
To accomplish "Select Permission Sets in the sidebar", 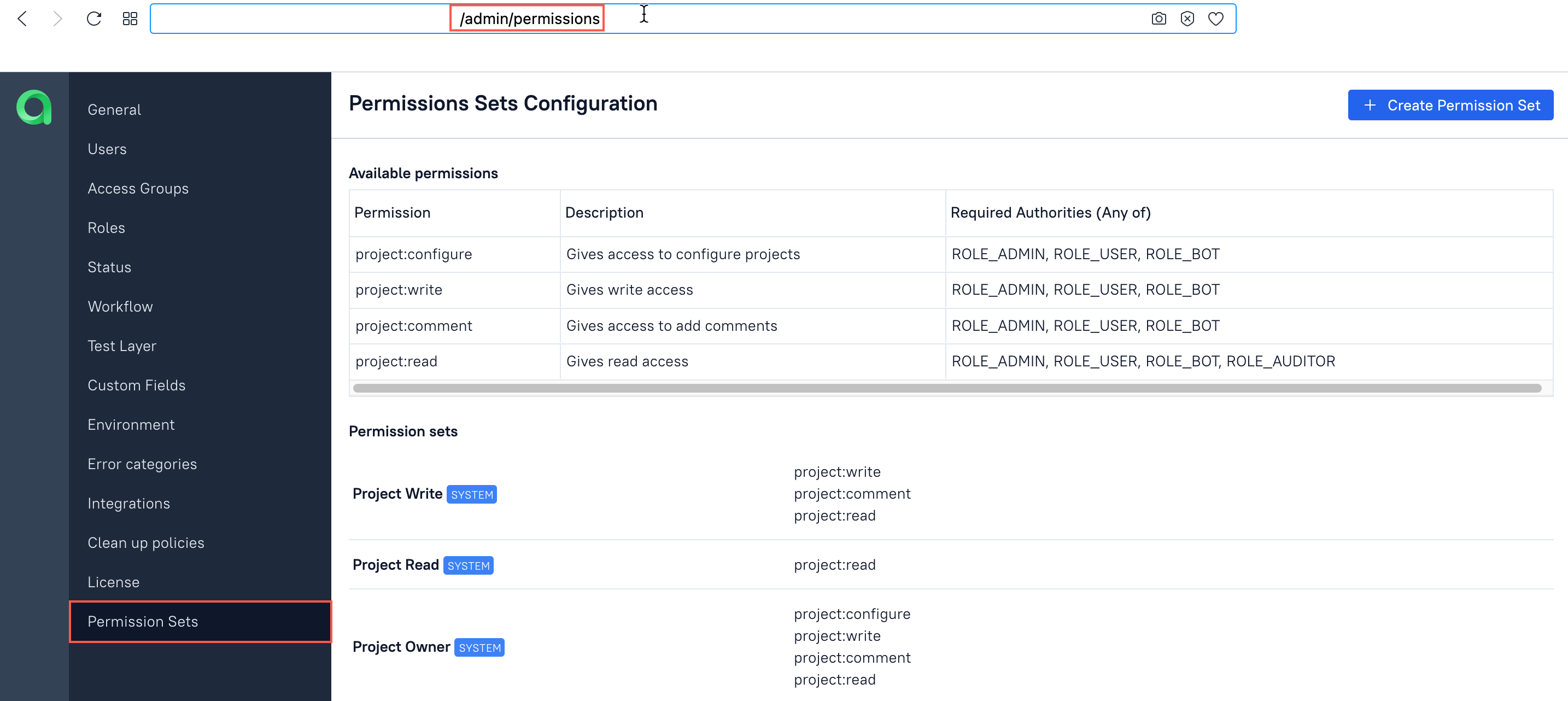I will [143, 621].
